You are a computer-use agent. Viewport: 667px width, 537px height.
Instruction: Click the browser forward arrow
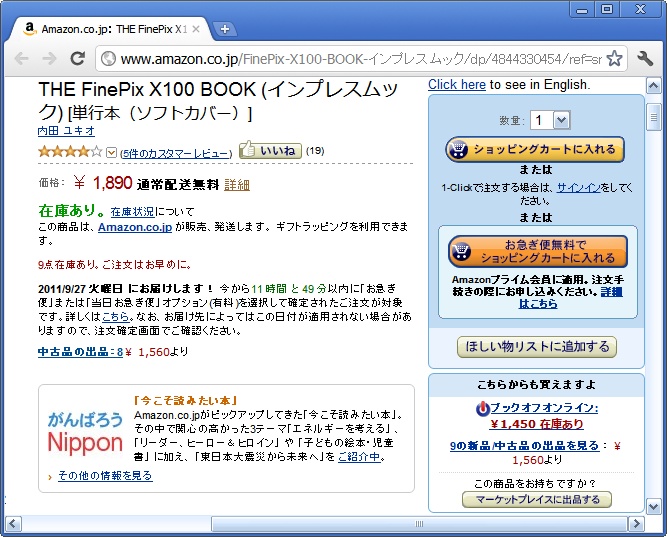pyautogui.click(x=49, y=58)
